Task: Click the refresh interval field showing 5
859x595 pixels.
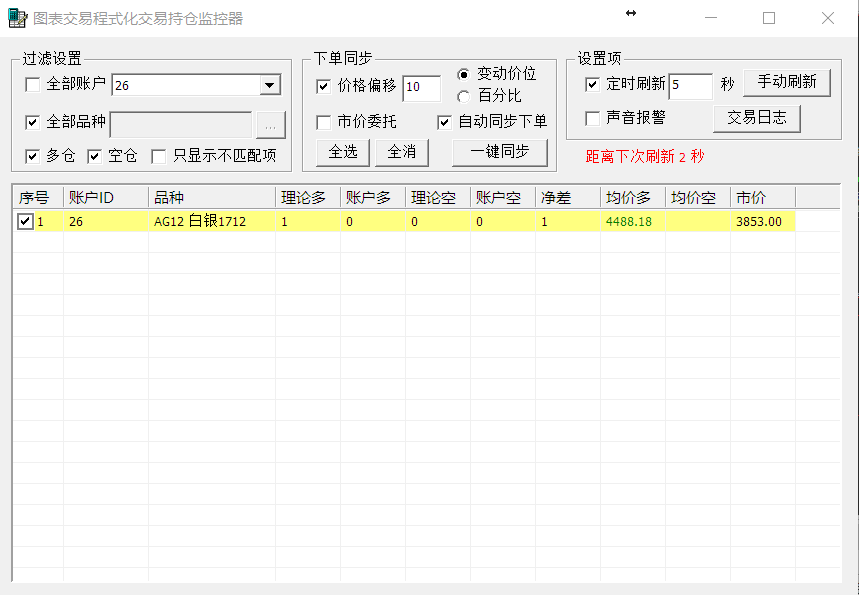Action: [x=690, y=87]
